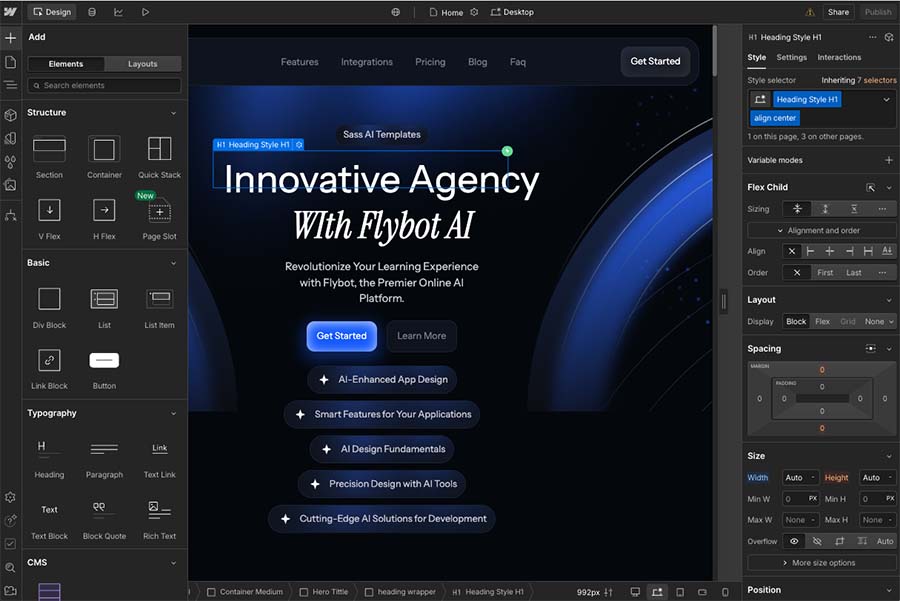This screenshot has height=601, width=900.
Task: Click the Learn More button on canvas
Action: click(x=421, y=336)
